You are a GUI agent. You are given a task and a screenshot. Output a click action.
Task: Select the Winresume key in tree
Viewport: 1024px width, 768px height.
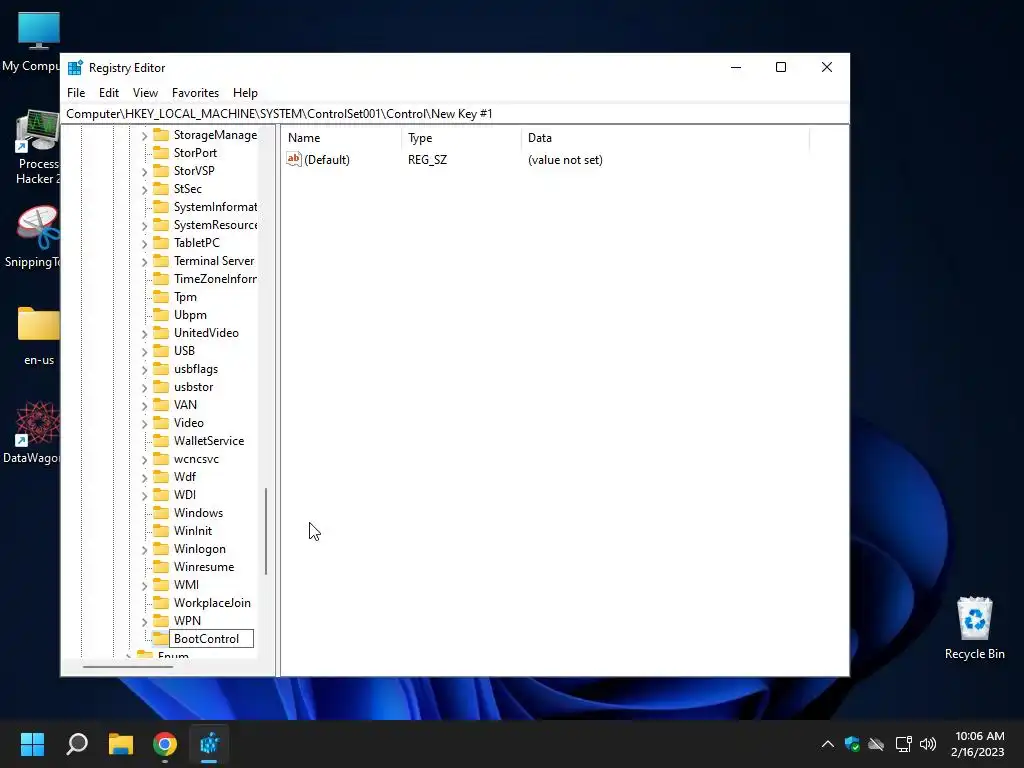tap(204, 567)
